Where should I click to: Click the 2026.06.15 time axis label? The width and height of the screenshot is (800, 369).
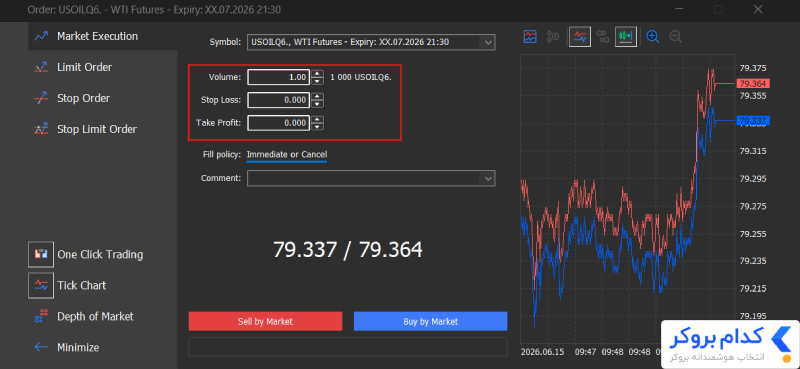543,352
